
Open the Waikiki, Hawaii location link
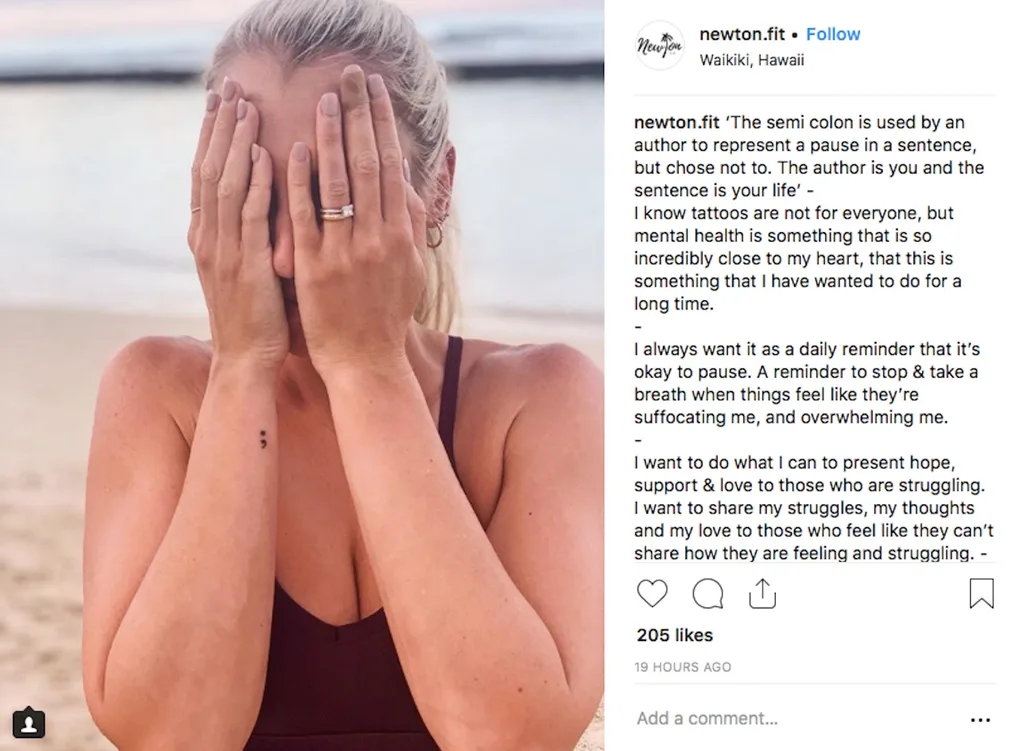(751, 60)
